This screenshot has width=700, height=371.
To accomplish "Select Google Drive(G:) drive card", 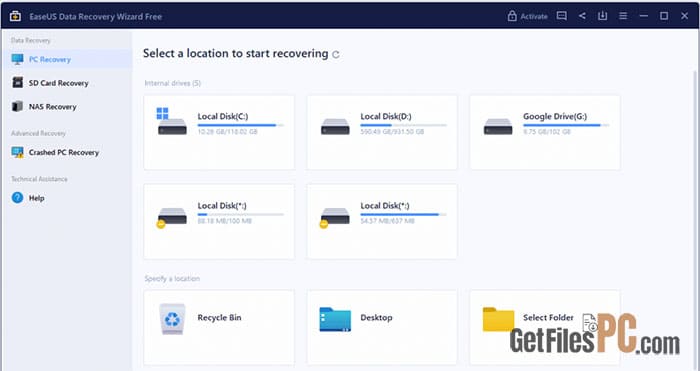I will click(x=545, y=132).
